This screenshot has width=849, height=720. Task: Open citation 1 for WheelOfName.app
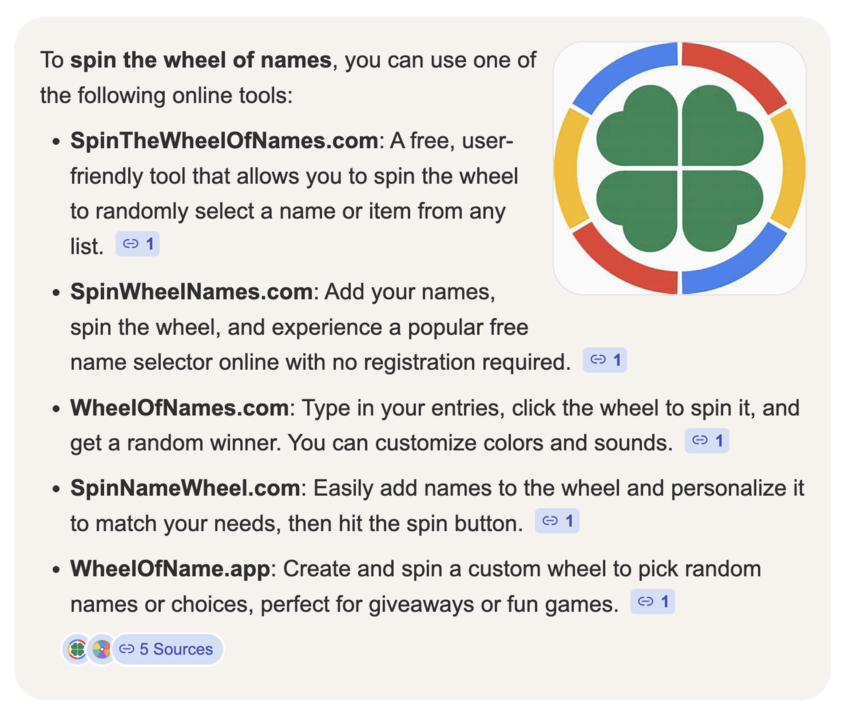click(x=653, y=601)
